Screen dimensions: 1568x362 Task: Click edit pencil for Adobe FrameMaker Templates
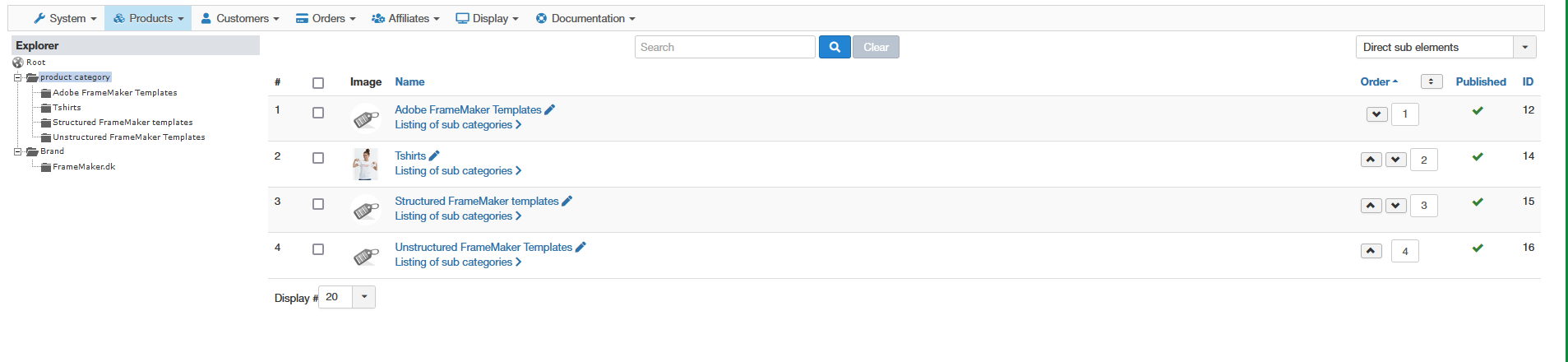tap(550, 109)
